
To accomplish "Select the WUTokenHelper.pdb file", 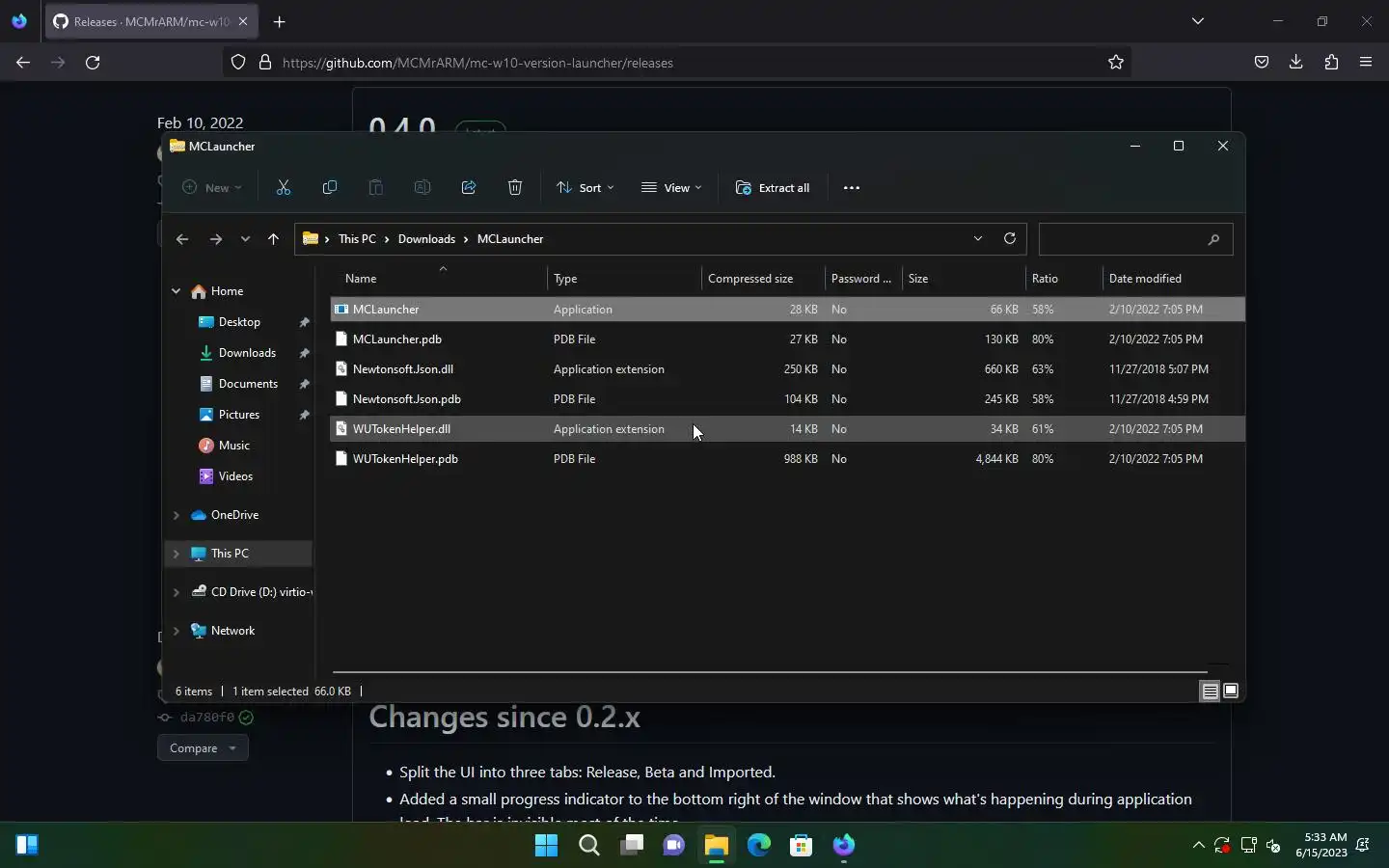I will pos(787,459).
